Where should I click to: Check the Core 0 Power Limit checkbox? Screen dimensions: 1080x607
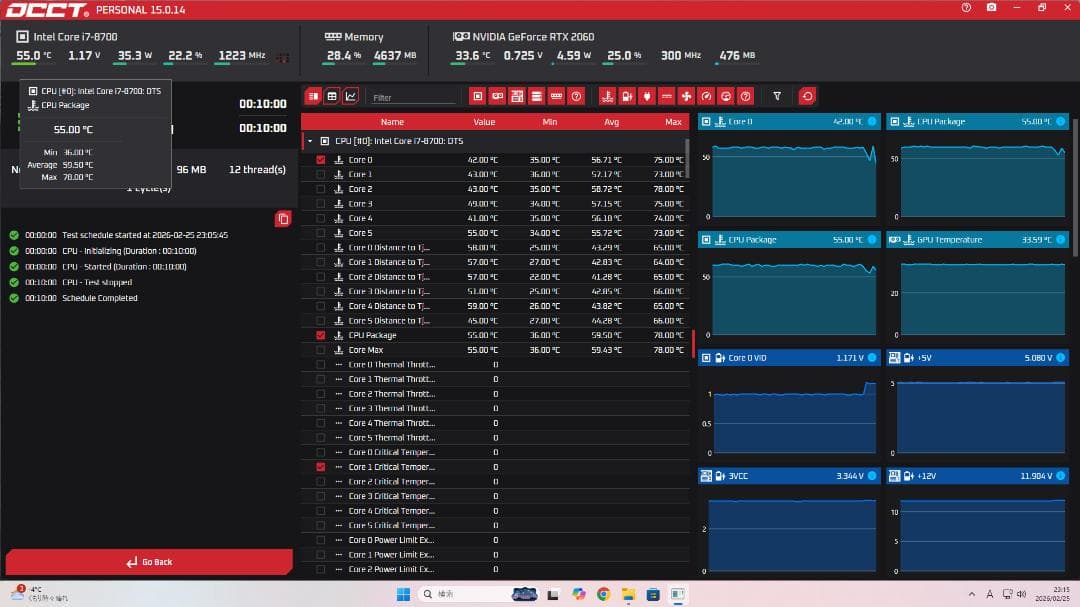pyautogui.click(x=321, y=540)
